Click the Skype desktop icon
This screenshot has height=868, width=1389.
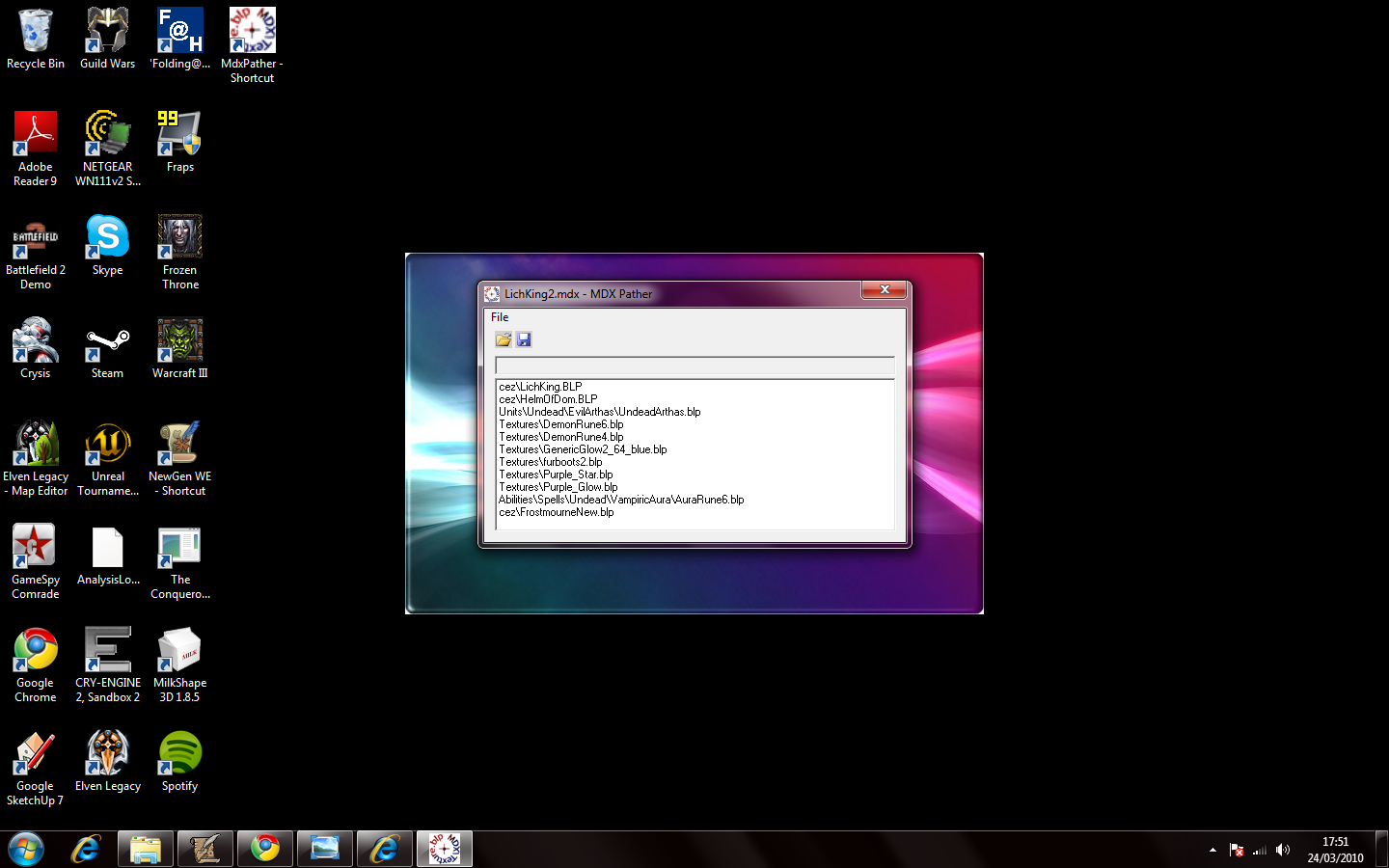108,246
